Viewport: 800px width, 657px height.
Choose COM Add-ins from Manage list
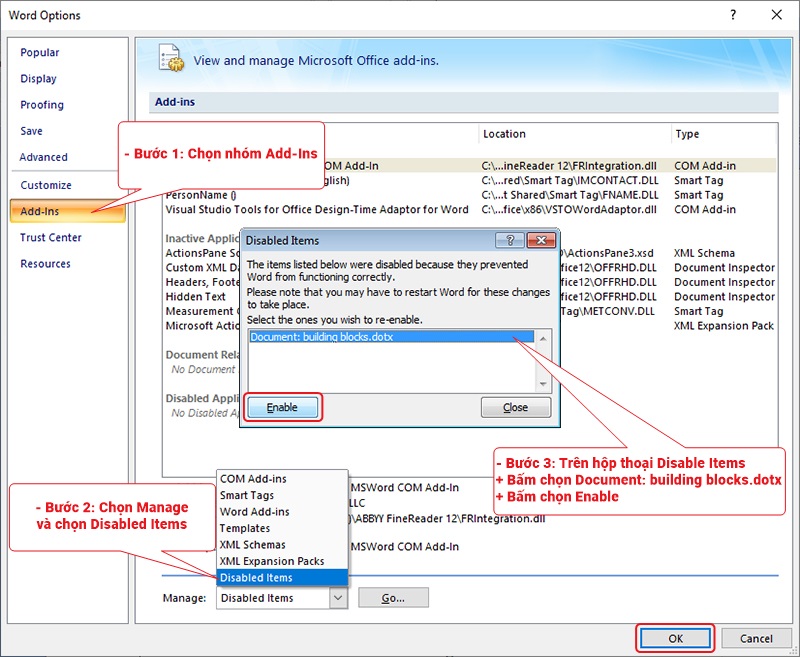click(282, 478)
